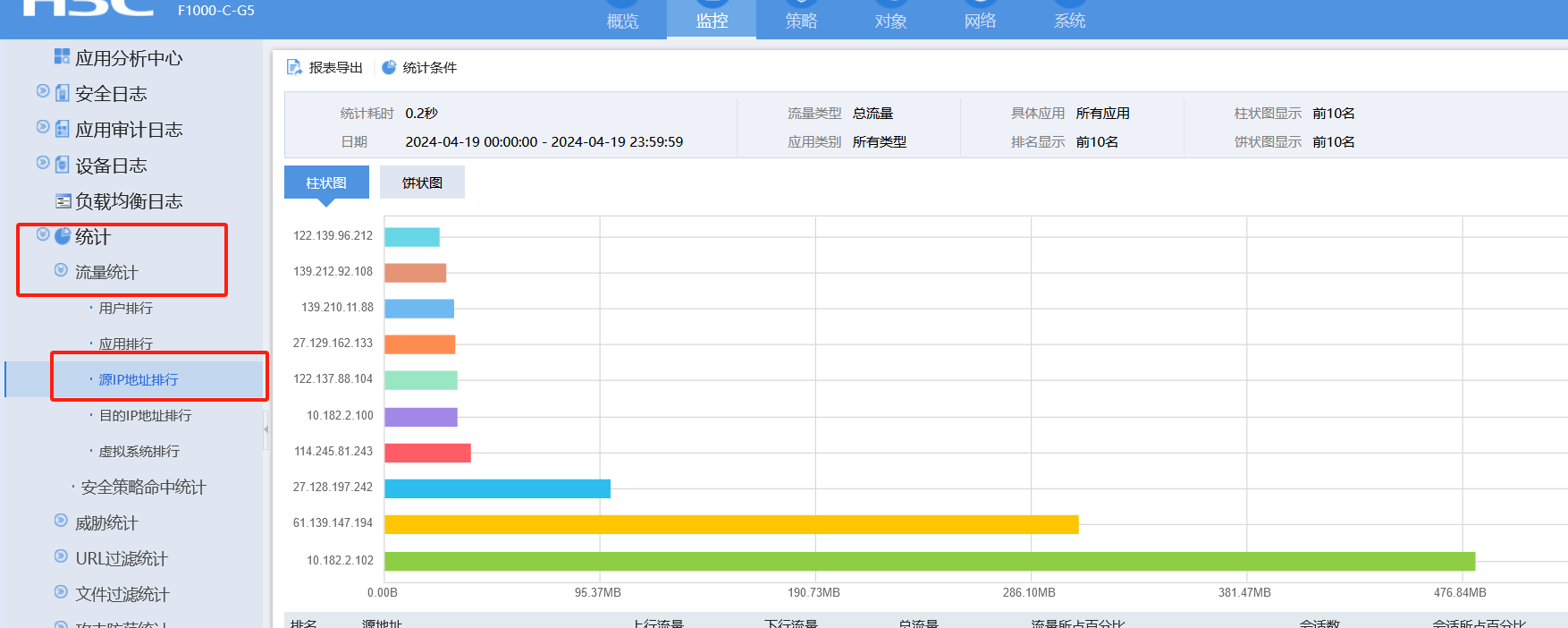Switch to the 饼状图 chart tab

[x=422, y=182]
